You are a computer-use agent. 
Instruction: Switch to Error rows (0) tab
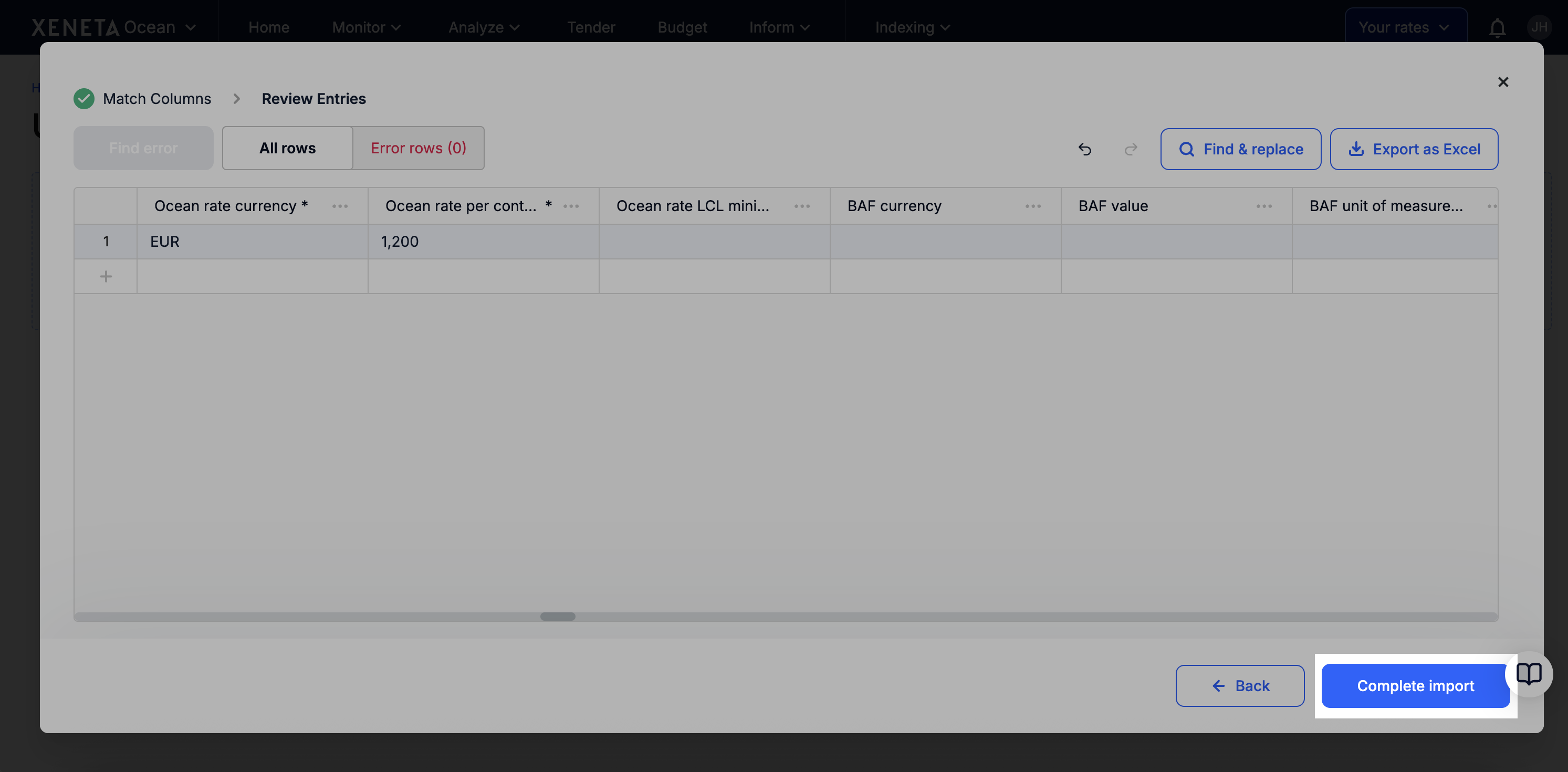click(x=418, y=148)
